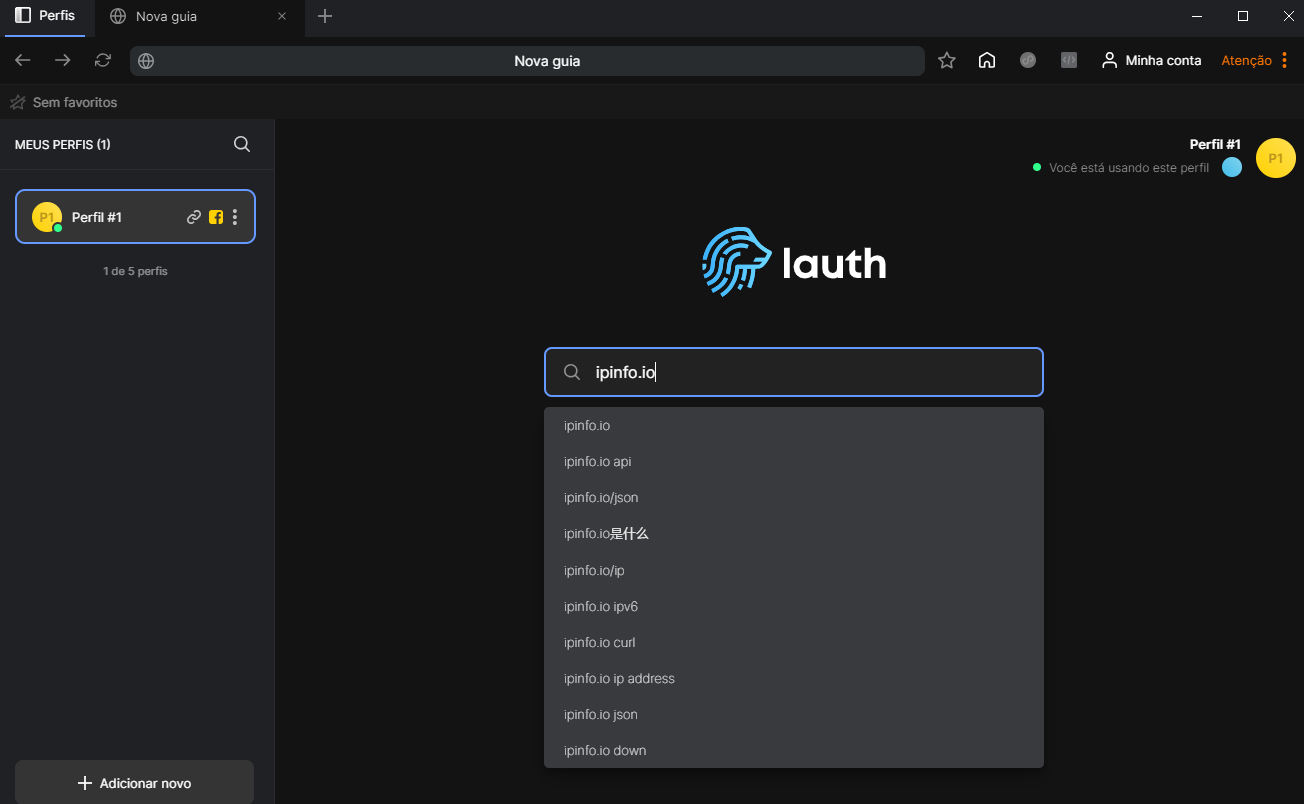Select the suggestion ipinfo.io/json
Screen dimensions: 1304x804
[x=794, y=498]
